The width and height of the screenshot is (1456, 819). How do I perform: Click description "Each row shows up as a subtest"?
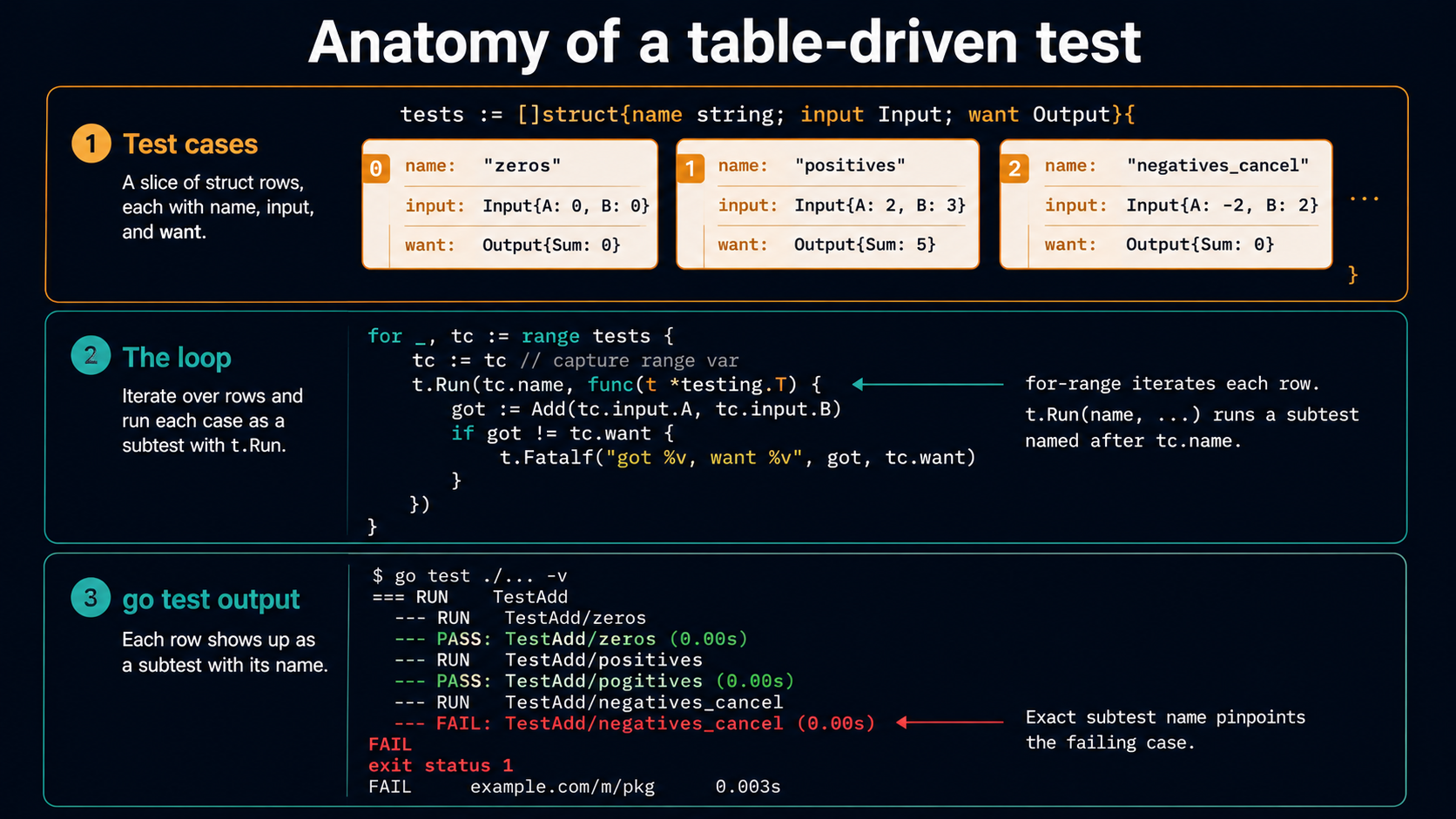(x=225, y=652)
